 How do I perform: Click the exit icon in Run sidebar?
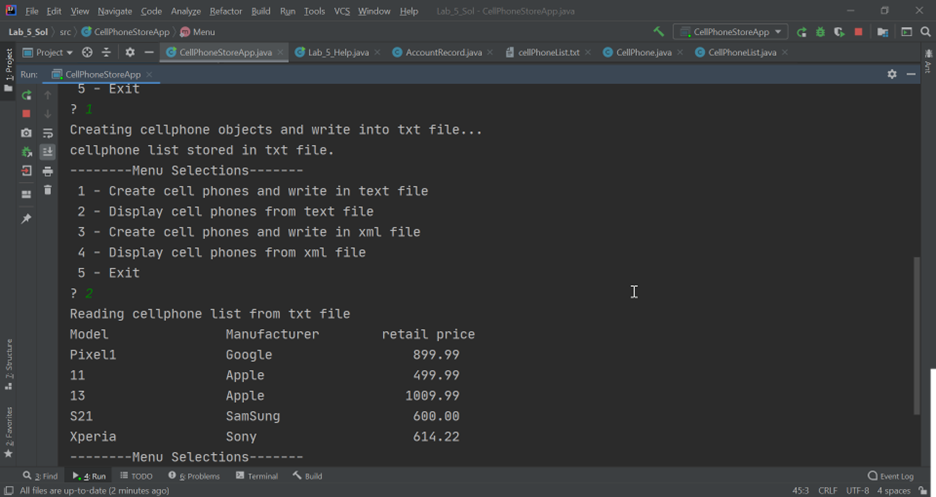click(26, 171)
